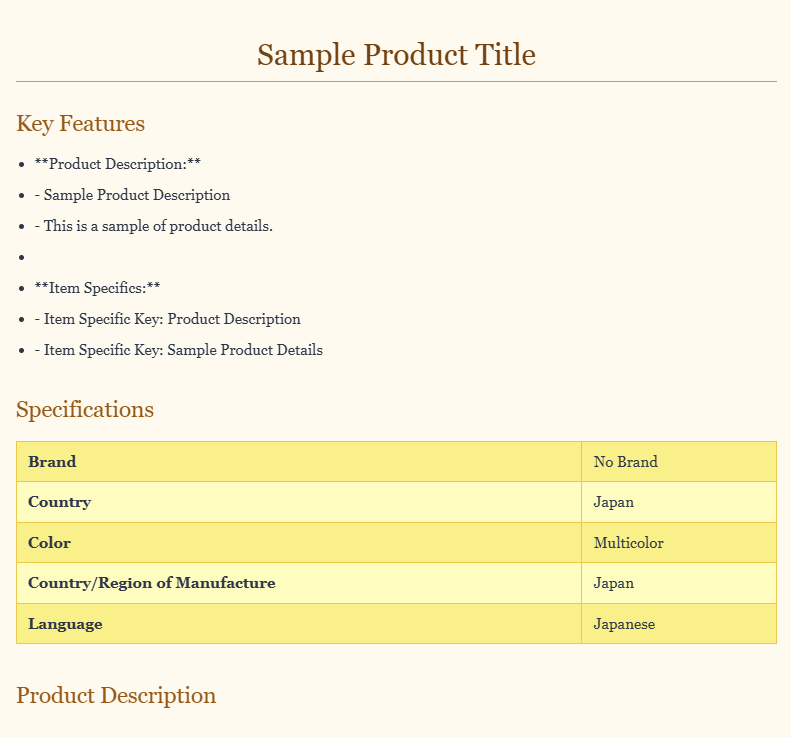Select "Item Specific Key: Product Description" bullet

167,319
